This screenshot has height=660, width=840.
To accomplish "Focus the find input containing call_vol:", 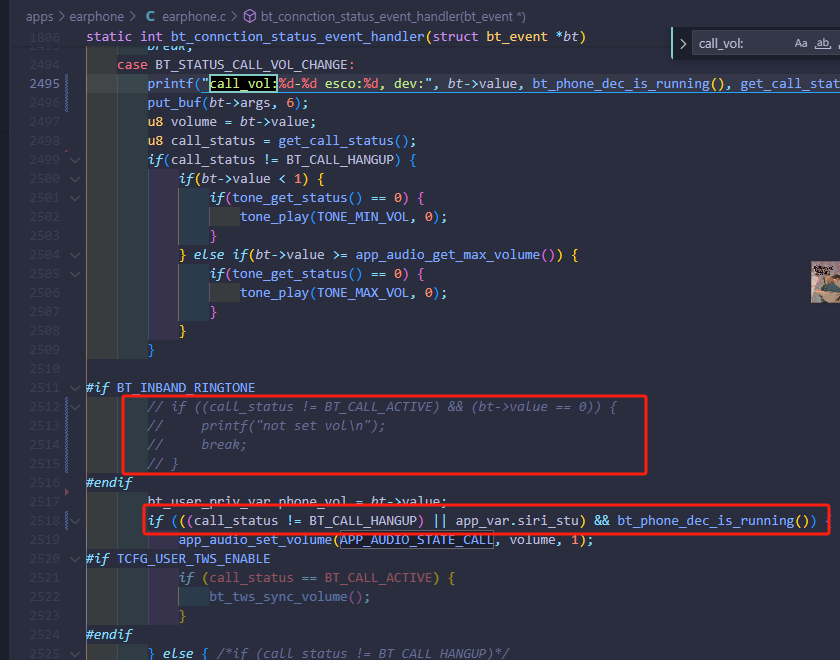I will pos(742,44).
